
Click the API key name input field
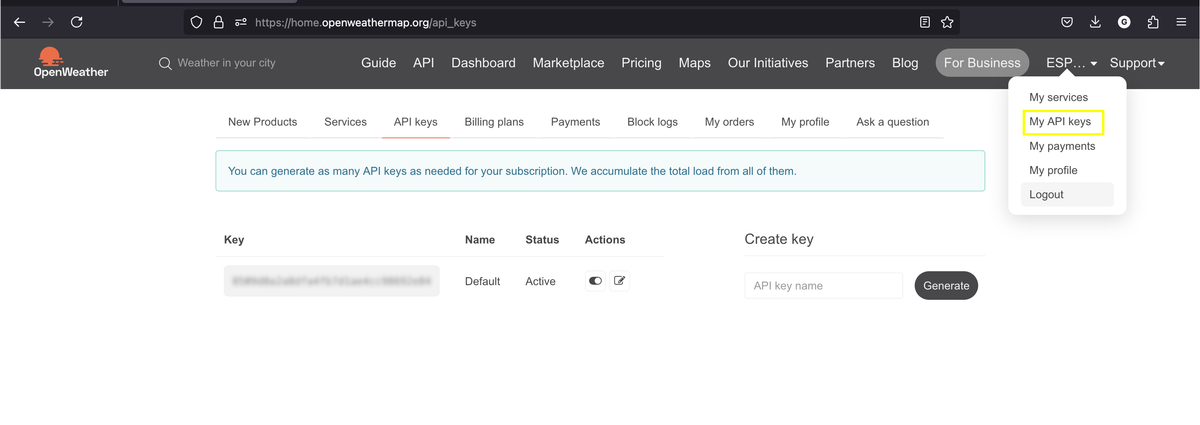(823, 286)
